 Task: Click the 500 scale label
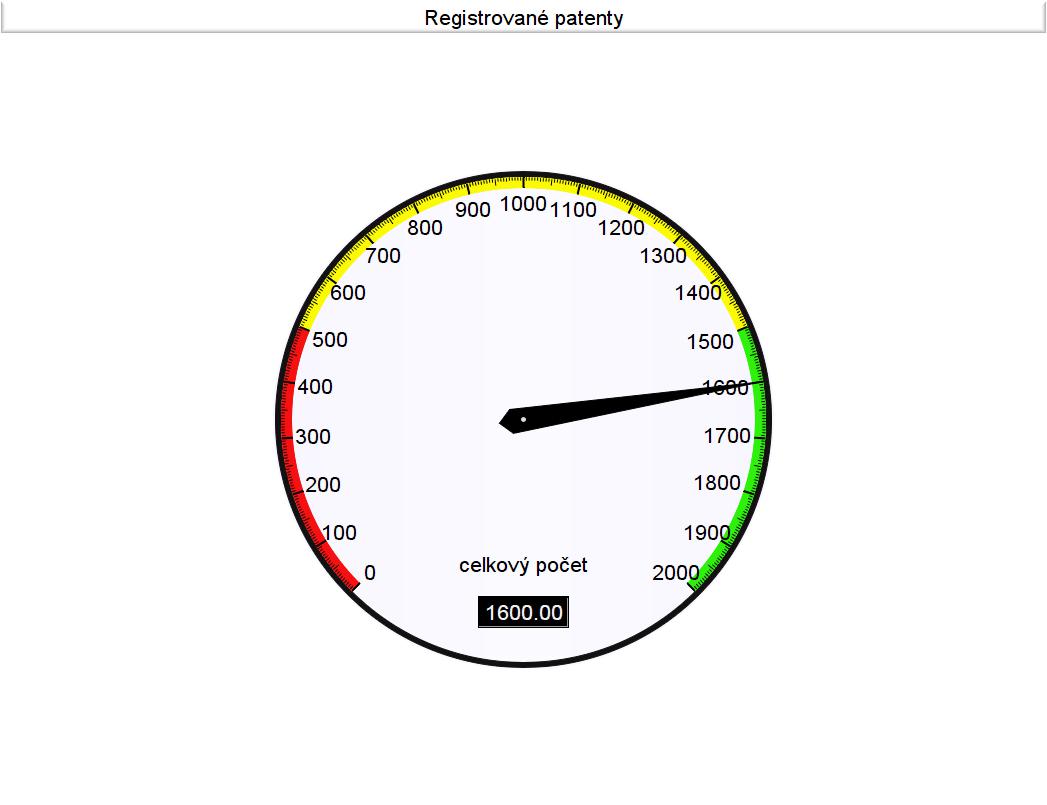tap(330, 340)
